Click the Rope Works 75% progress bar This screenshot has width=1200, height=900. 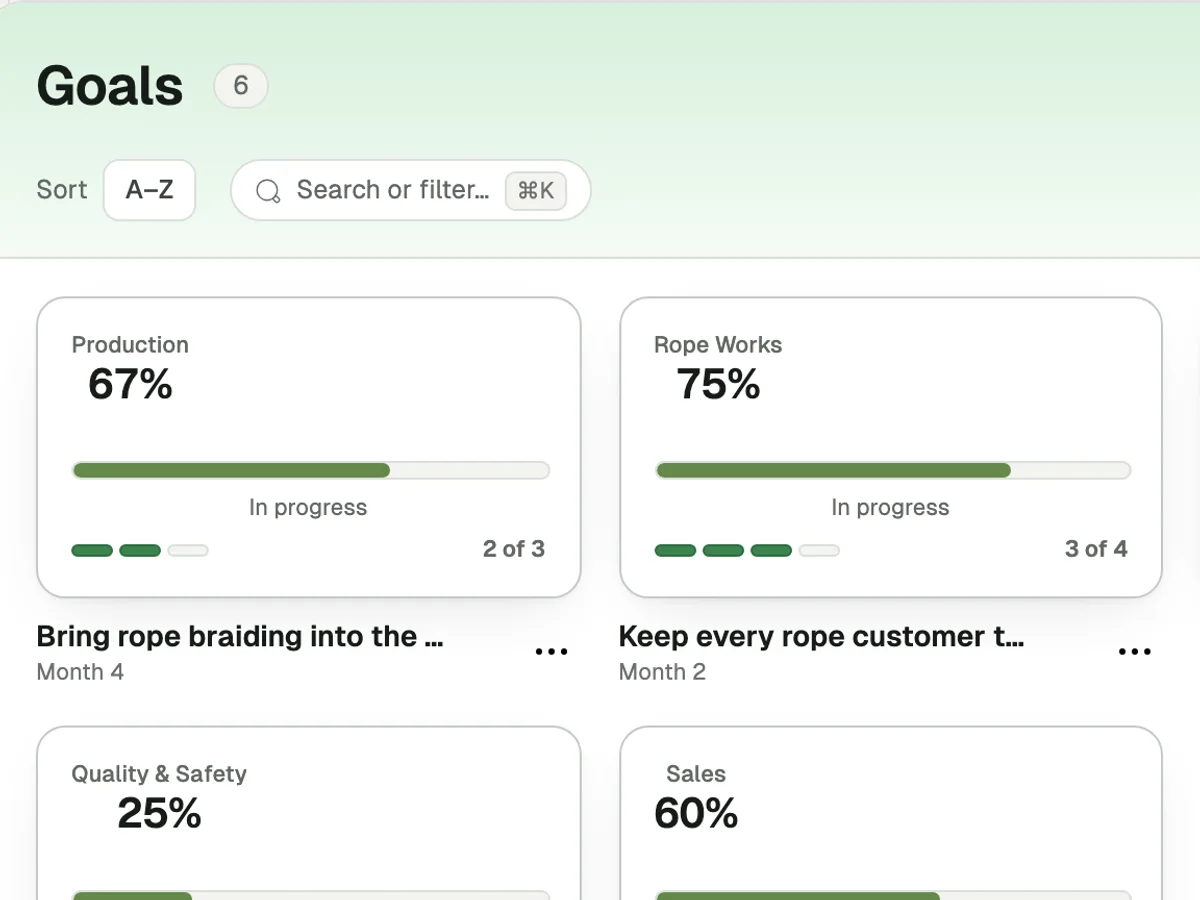tap(893, 470)
